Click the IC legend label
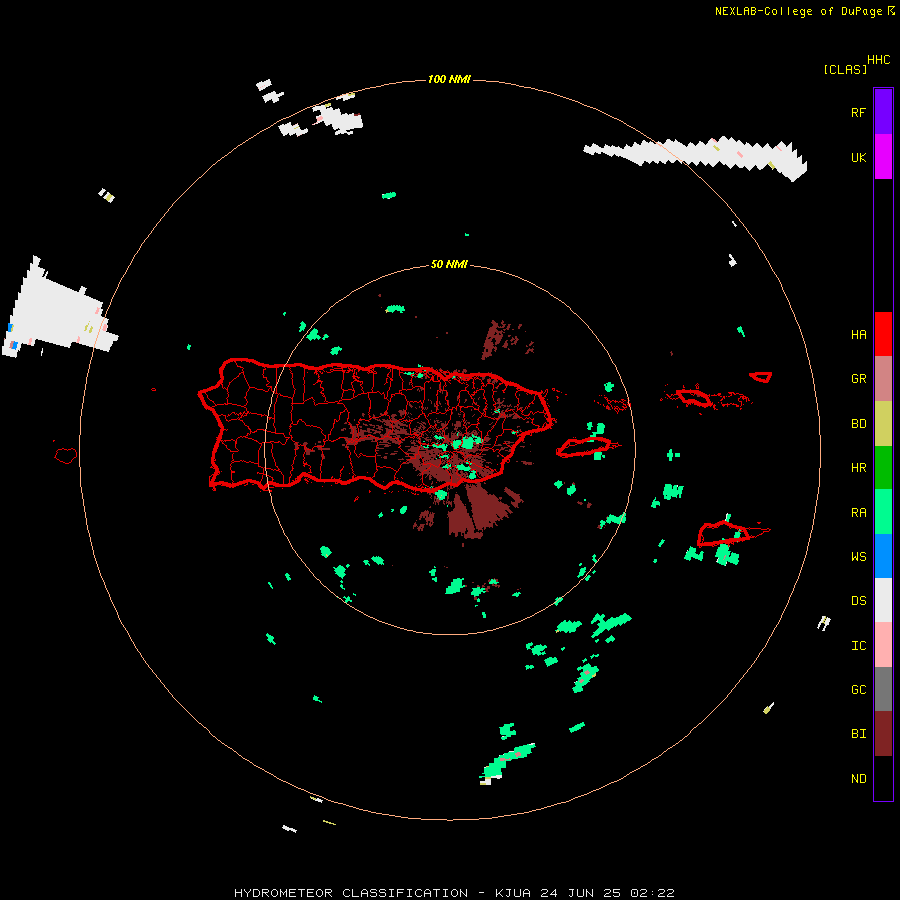This screenshot has width=900, height=900. (858, 646)
